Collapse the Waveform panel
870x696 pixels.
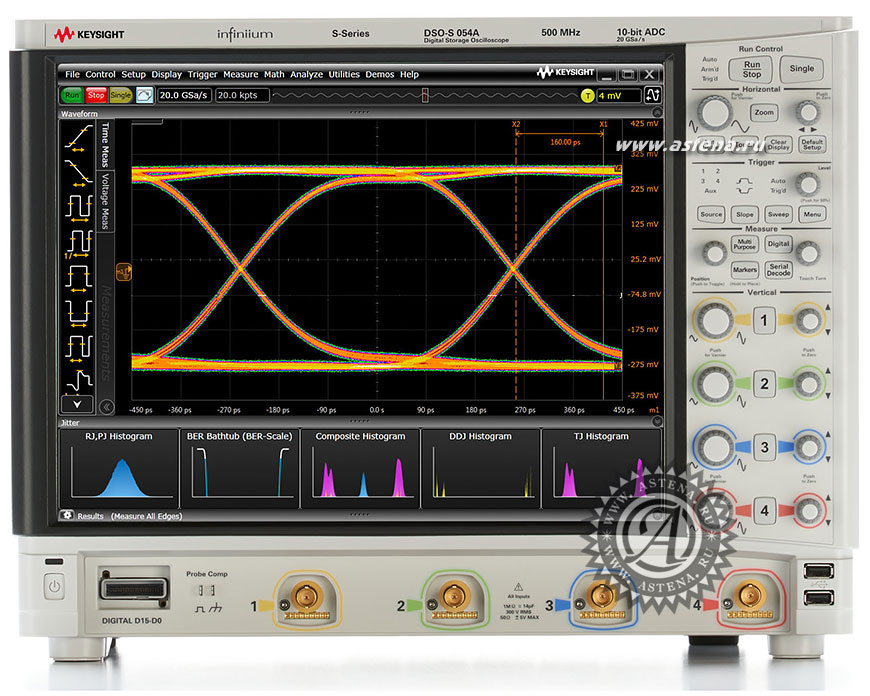click(656, 113)
